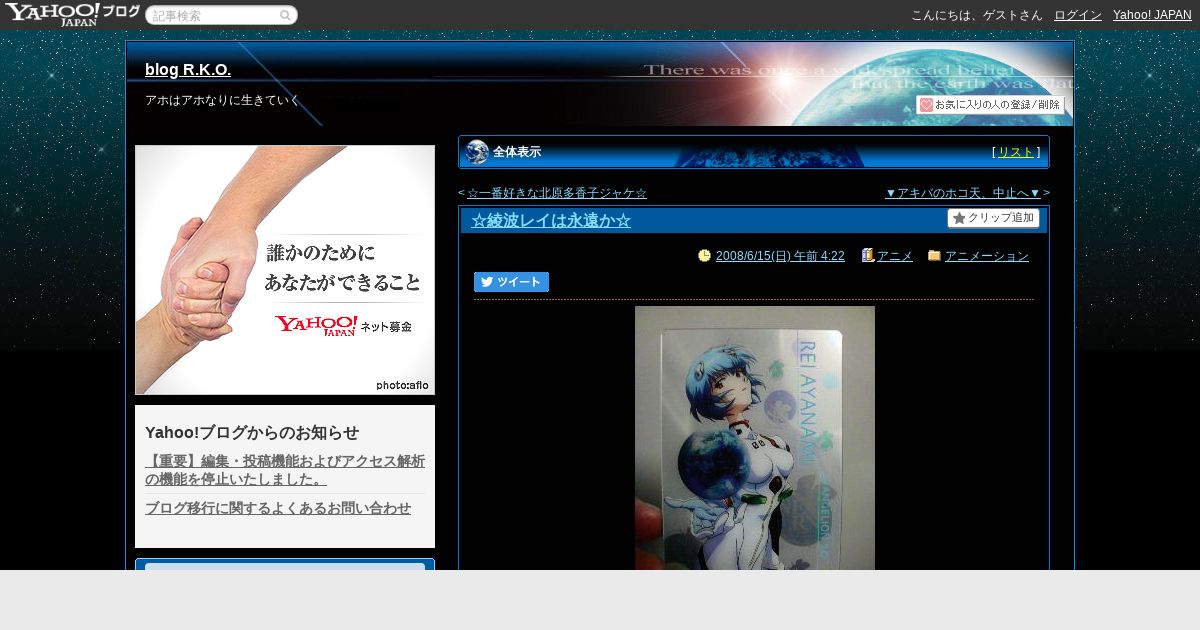This screenshot has height=630, width=1200.
Task: Click the クリップ追加 button
Action: pyautogui.click(x=993, y=218)
